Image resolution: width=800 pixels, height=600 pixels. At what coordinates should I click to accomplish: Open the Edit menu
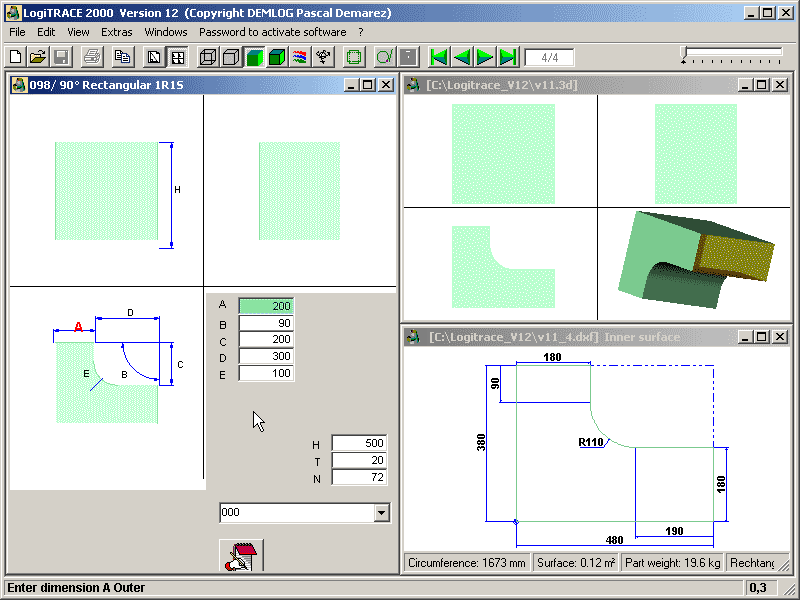coord(46,32)
